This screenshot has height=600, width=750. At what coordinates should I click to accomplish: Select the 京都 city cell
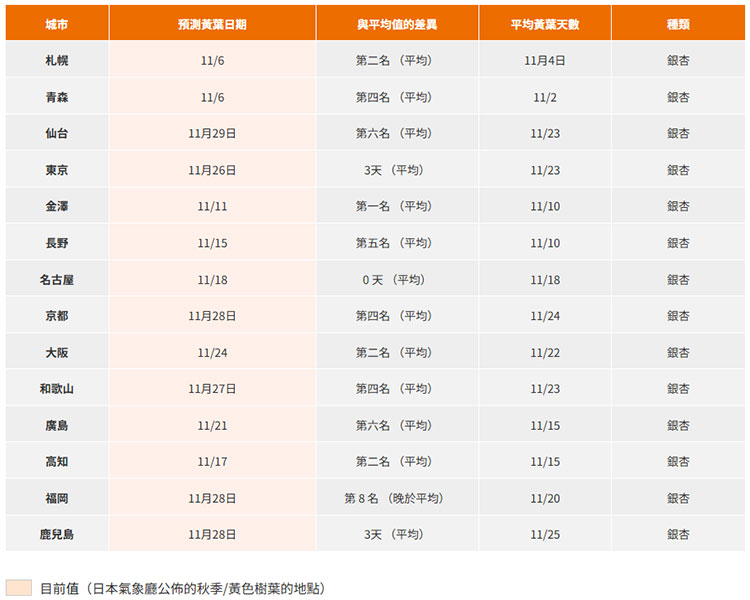tap(57, 316)
